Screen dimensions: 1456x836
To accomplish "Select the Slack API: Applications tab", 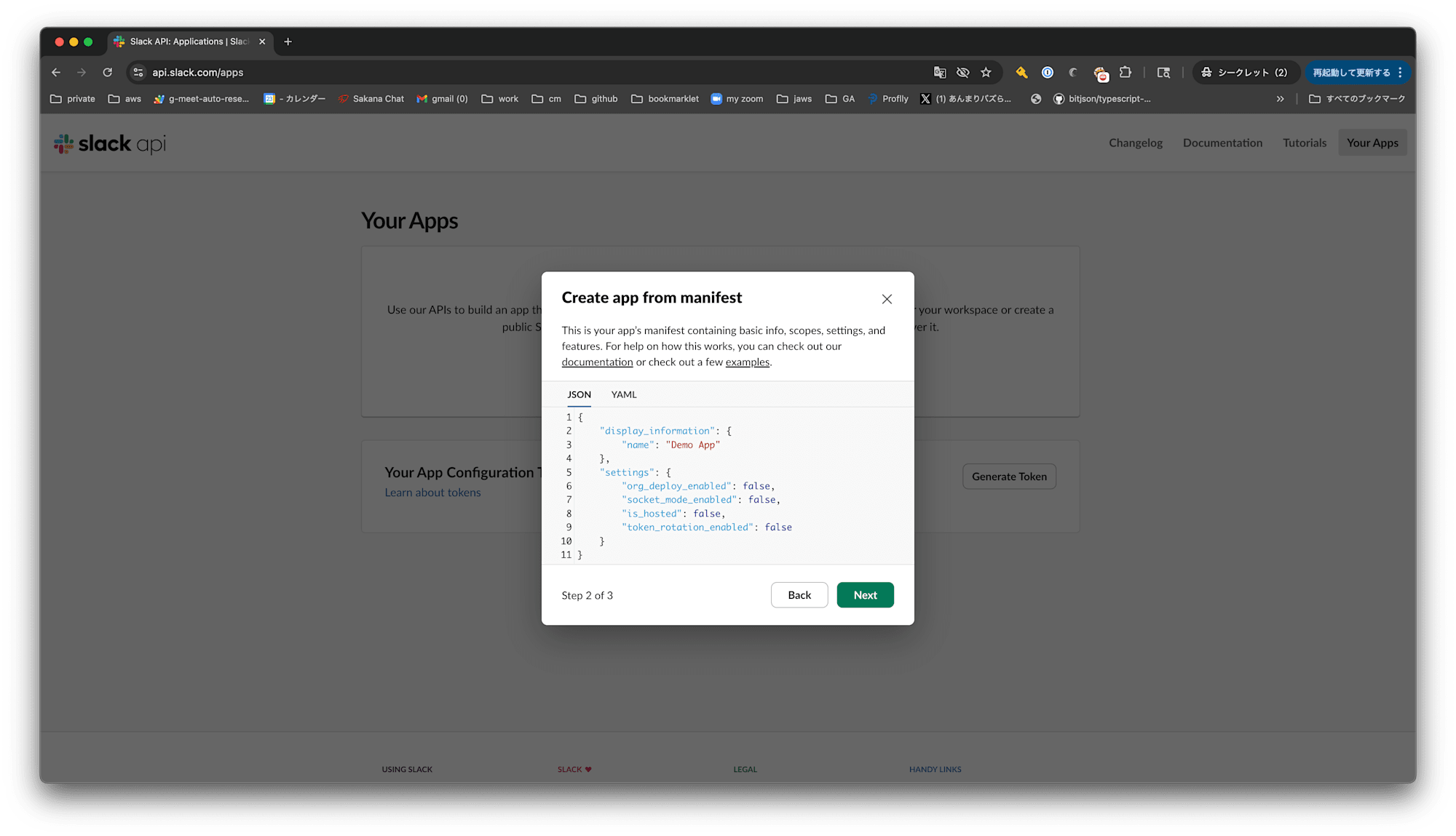I will (x=189, y=41).
